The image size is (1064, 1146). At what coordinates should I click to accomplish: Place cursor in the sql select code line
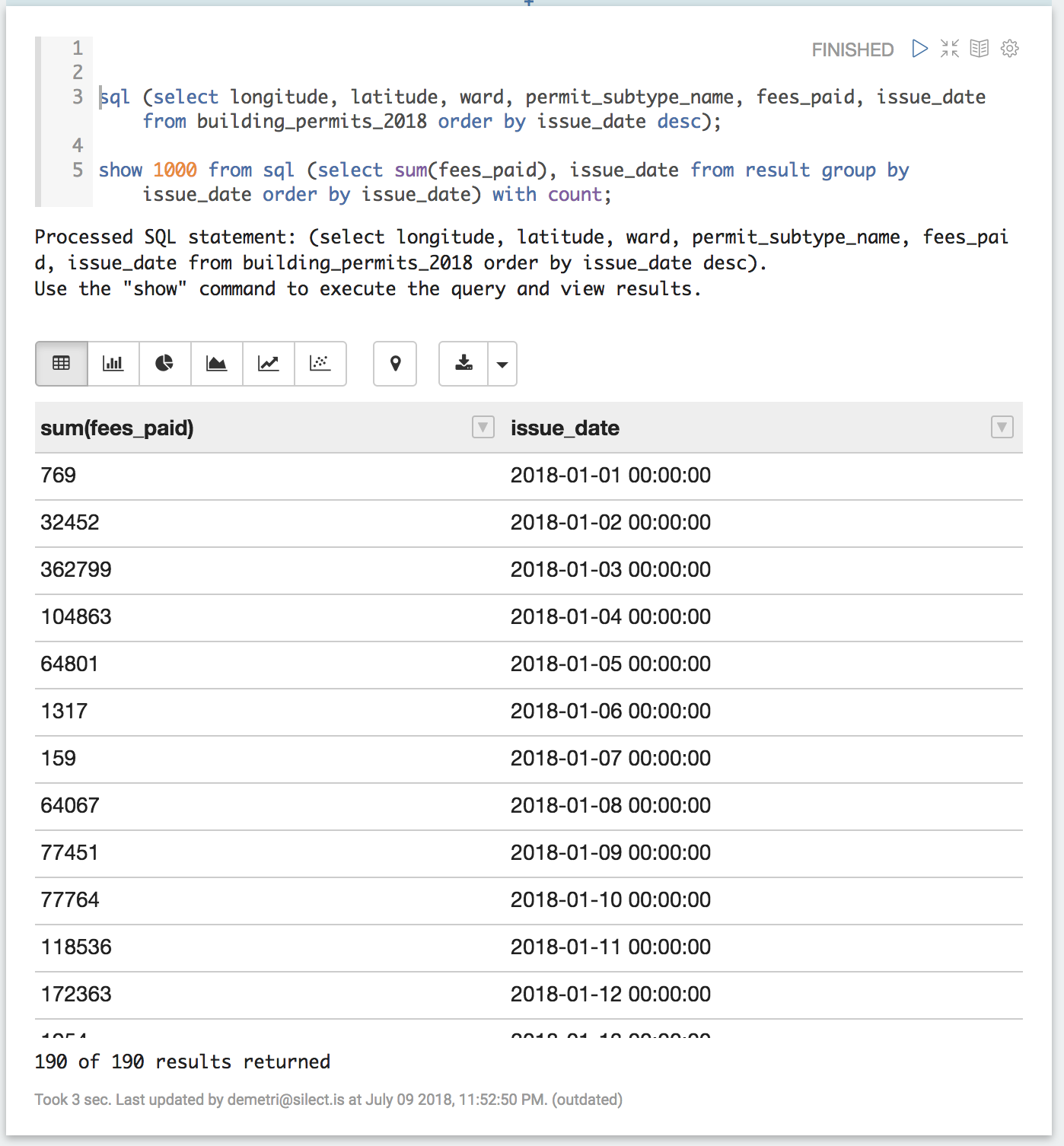tap(542, 109)
